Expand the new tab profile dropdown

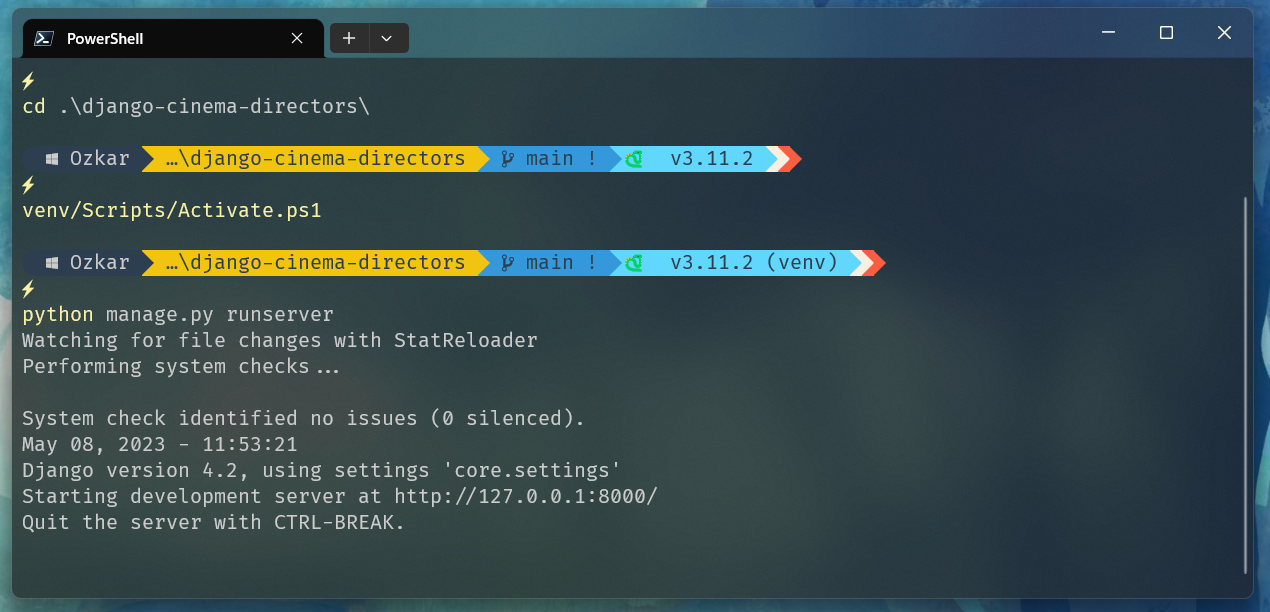tap(388, 38)
